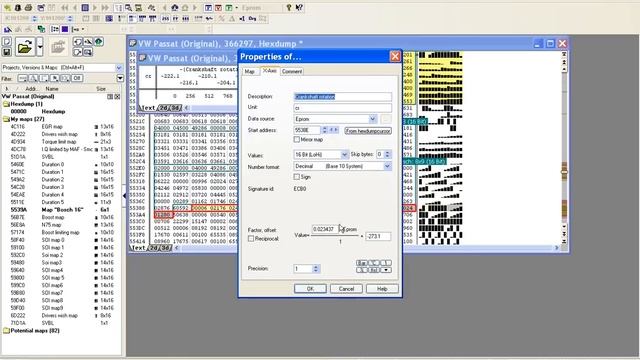The height and width of the screenshot is (360, 640).
Task: Click the triangle delta icon in second toolbar
Action: click(232, 18)
